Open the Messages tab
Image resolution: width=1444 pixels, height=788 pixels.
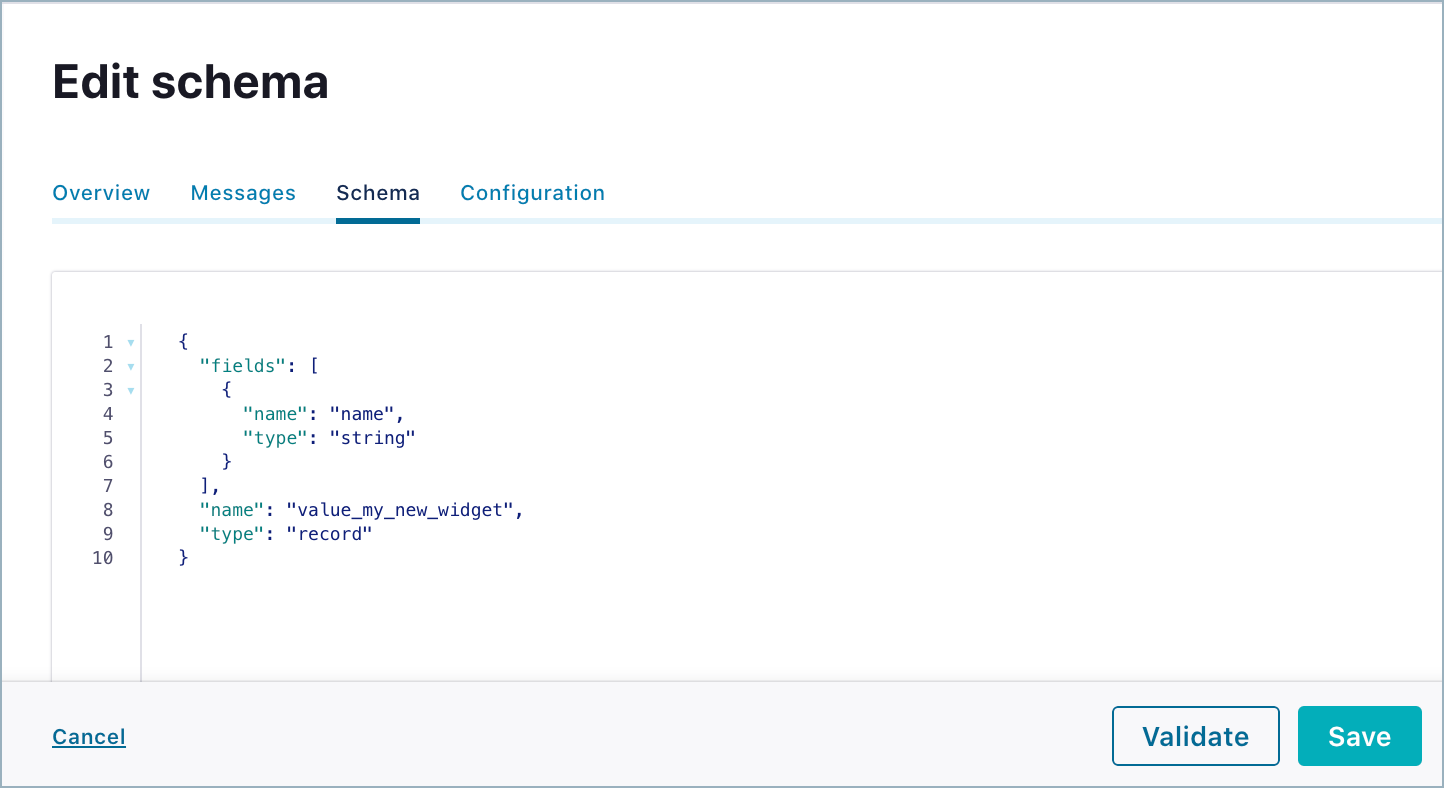pyautogui.click(x=243, y=192)
